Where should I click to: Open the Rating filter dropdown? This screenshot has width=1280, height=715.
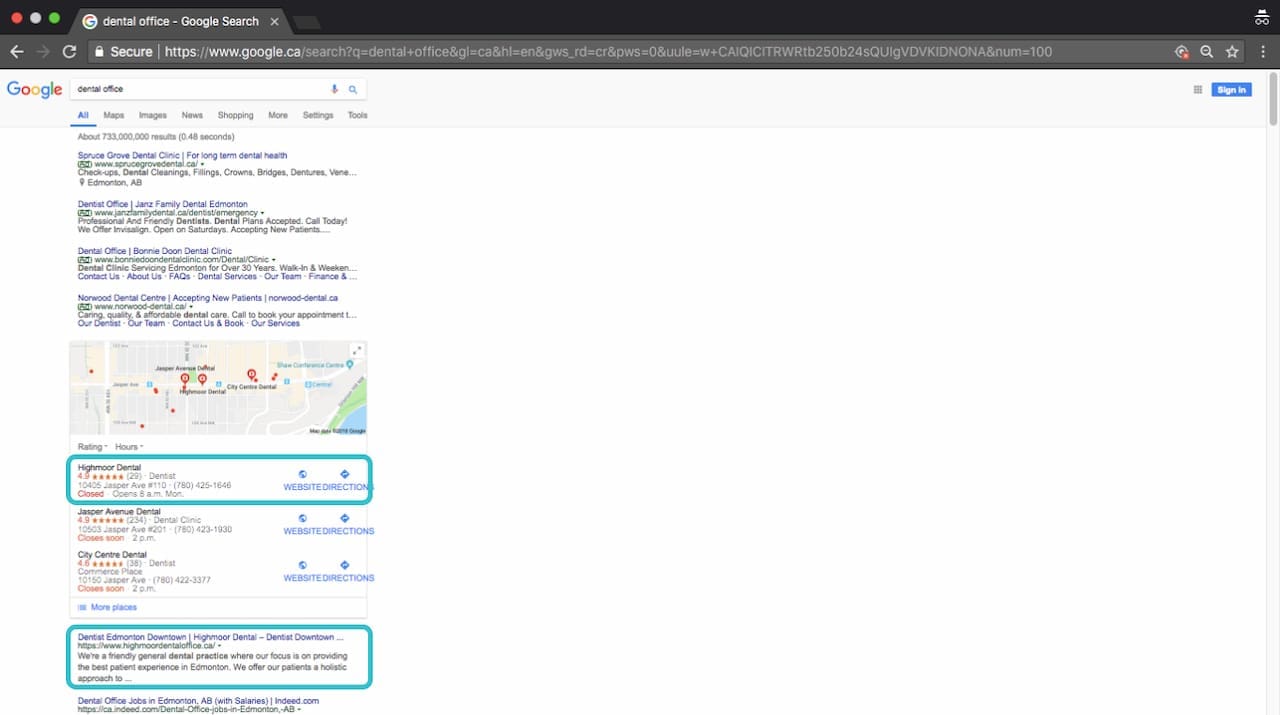pos(91,446)
